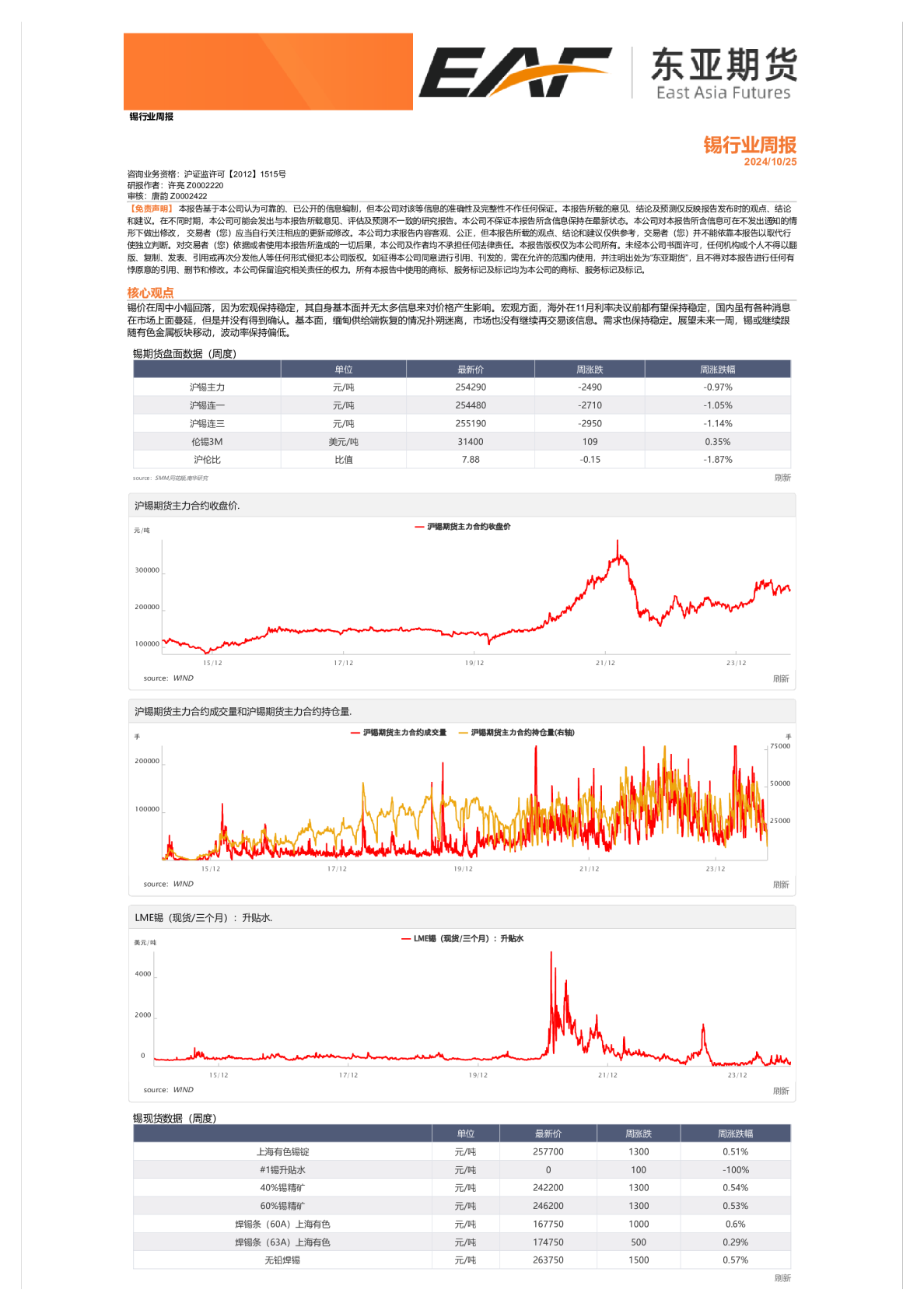Click the red legend marker for 沪锡期货主力合约收盘价
The height and width of the screenshot is (1307, 924).
419,527
